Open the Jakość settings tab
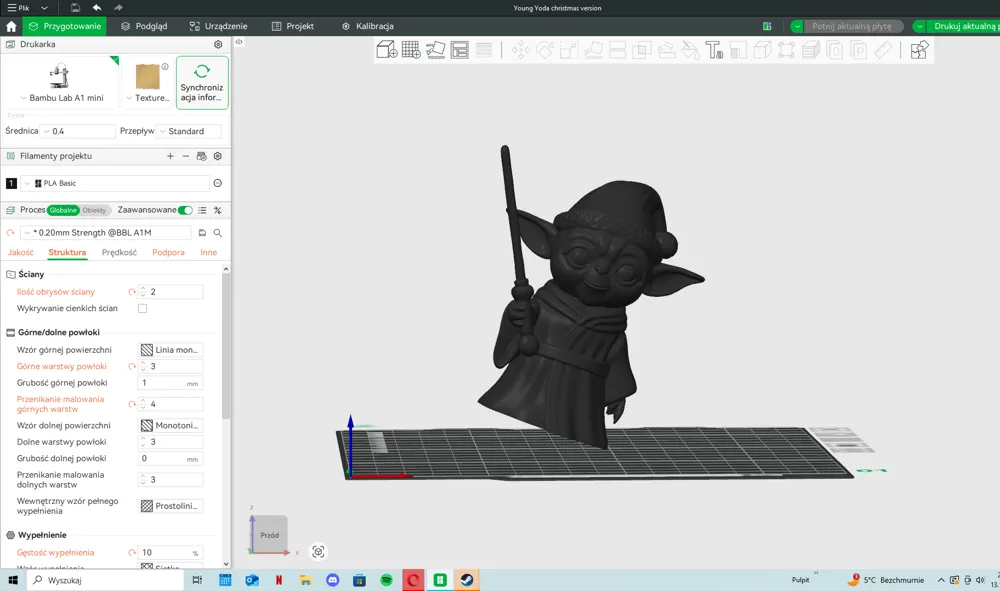1000x591 pixels. click(21, 252)
